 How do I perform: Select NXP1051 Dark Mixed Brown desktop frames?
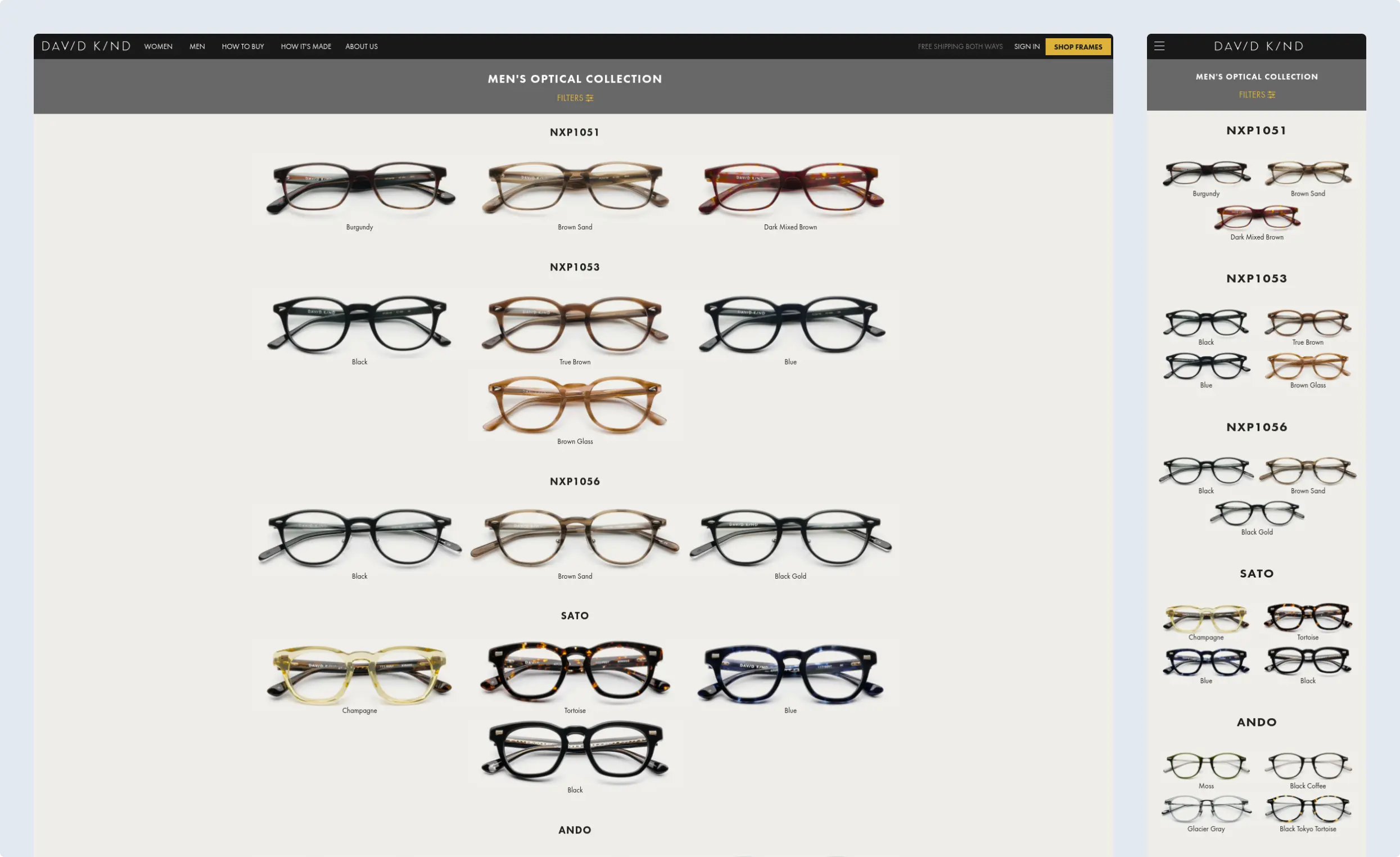click(x=791, y=190)
